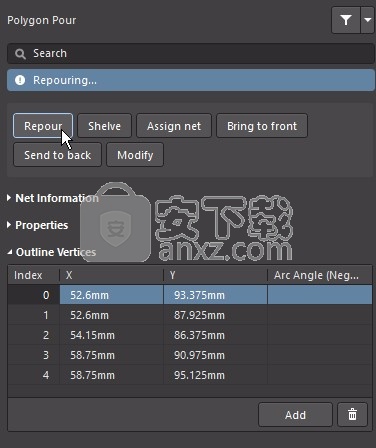Select the X value 52.6mm in row 0
376x448 pixels.
click(111, 295)
